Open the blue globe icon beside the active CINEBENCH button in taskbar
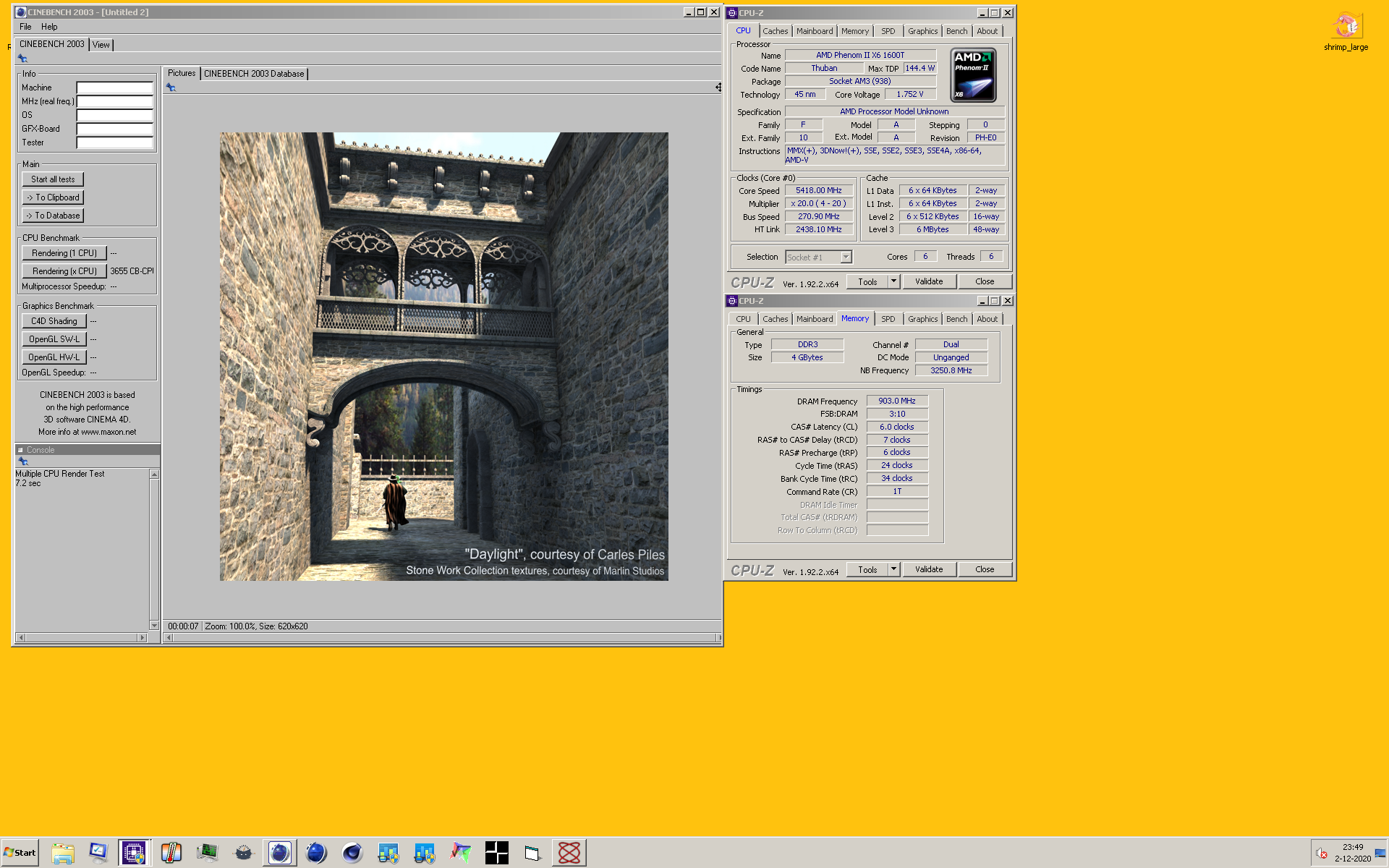This screenshot has height=868, width=1389. [x=316, y=854]
